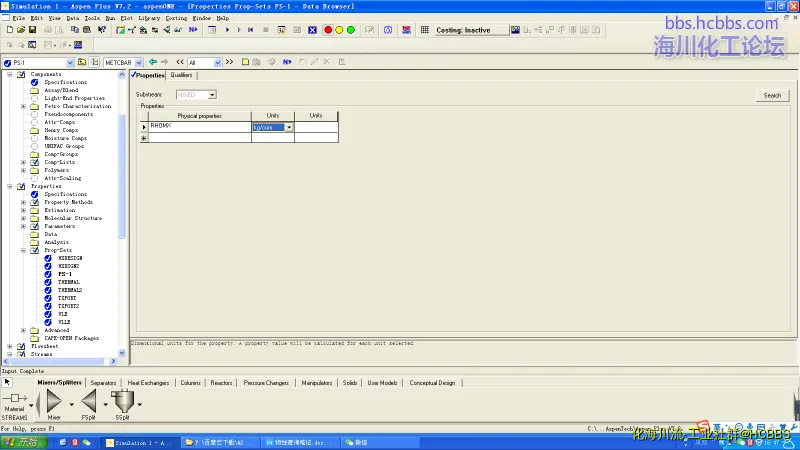The image size is (800, 450).
Task: Click the empty new property row cell
Action: [x=199, y=137]
